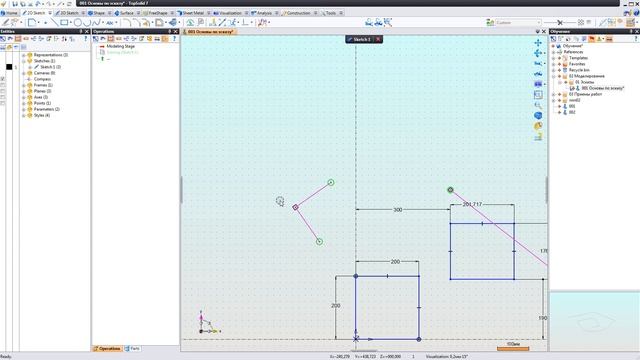The height and width of the screenshot is (360, 640).
Task: Select the Text (Abc) sketch tool
Action: click(x=109, y=23)
